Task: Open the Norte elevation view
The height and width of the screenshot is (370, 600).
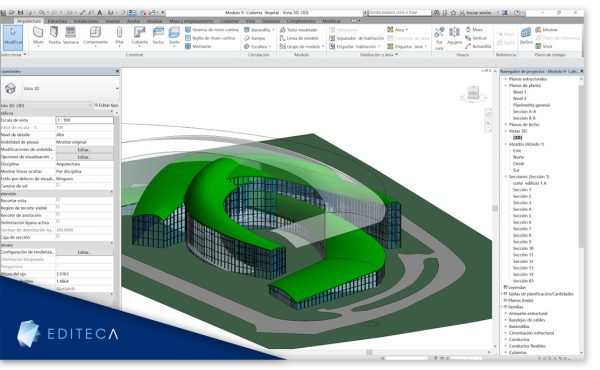Action: (518, 157)
